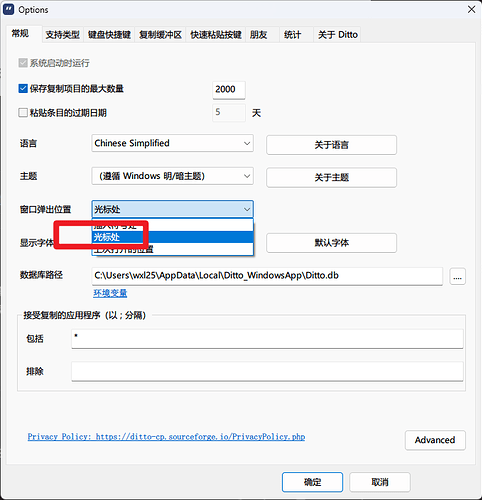The image size is (482, 500).
Task: Open the 快速粘贴按键 tab
Action: coord(216,35)
